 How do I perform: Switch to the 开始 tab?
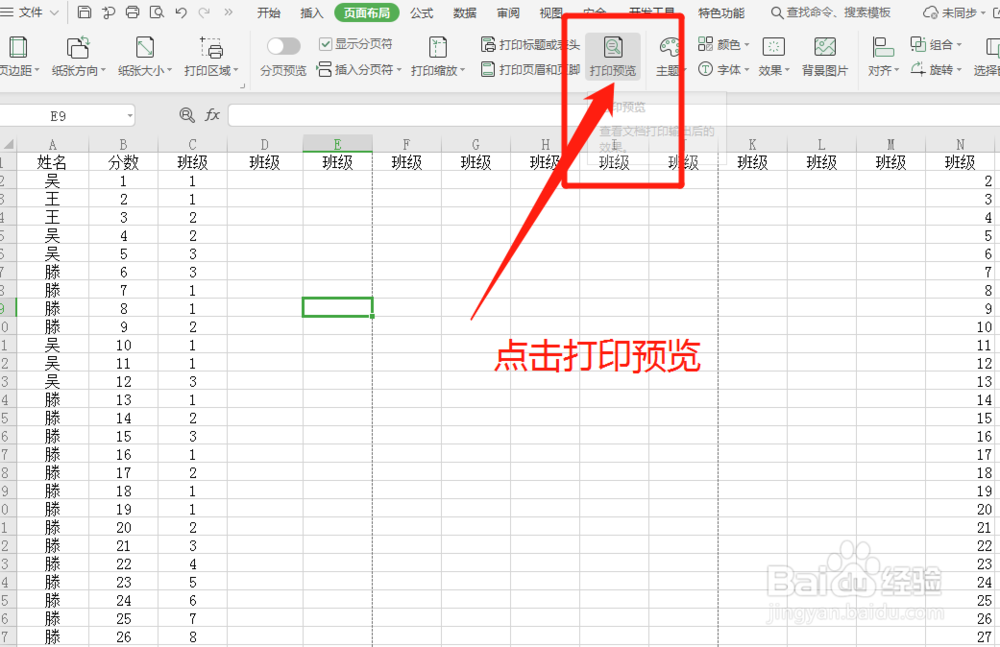pos(268,13)
